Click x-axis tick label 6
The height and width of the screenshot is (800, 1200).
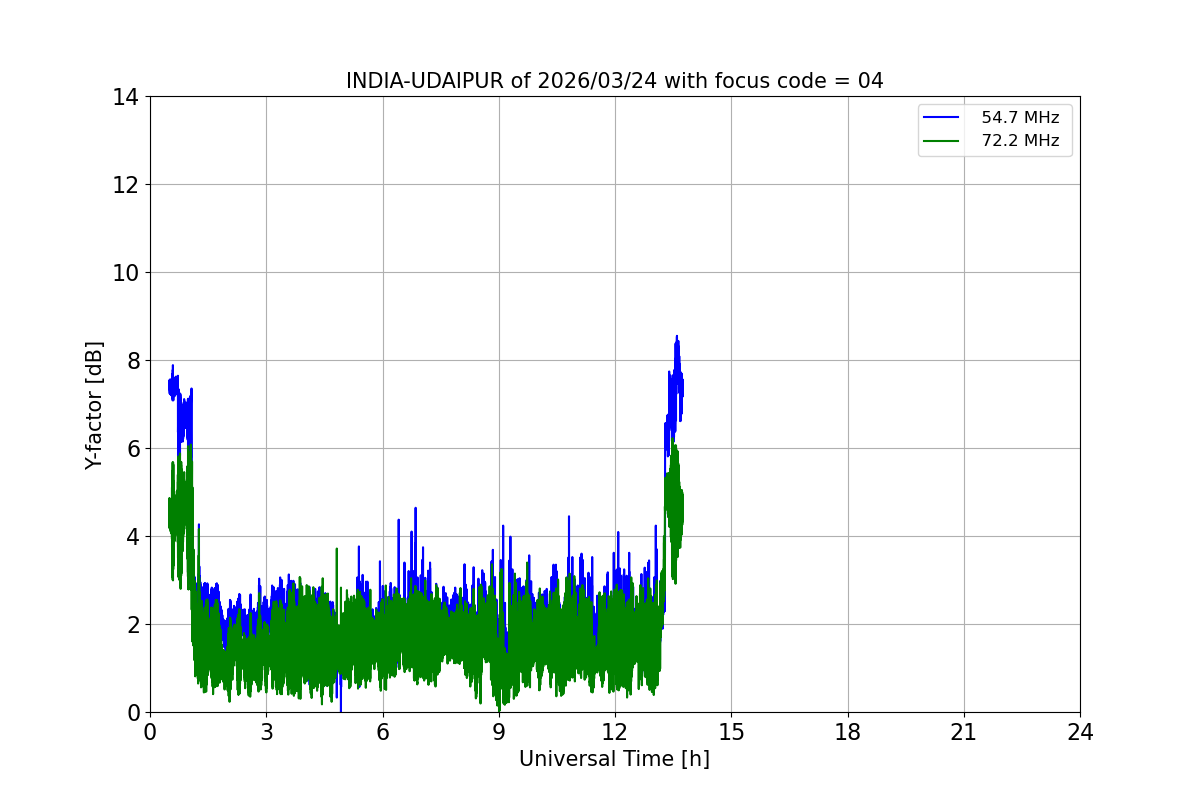coord(383,732)
